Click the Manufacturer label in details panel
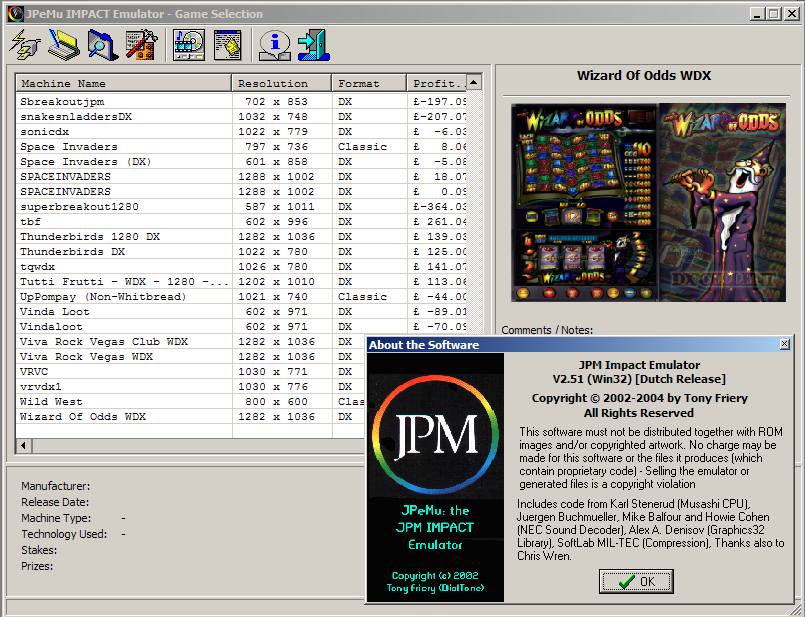 pyautogui.click(x=55, y=486)
